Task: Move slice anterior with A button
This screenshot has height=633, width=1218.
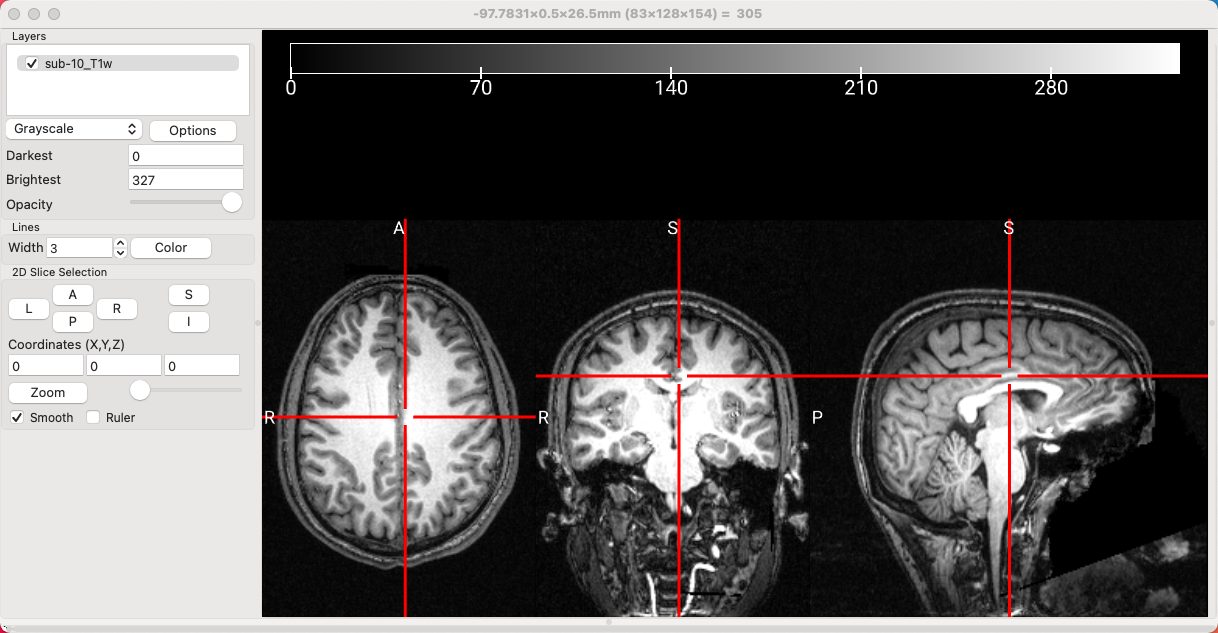Action: (73, 295)
